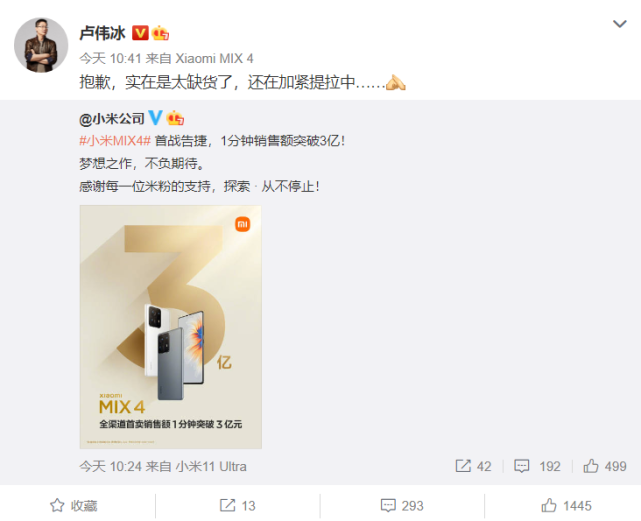The width and height of the screenshot is (641, 521).
Task: Click the repost button showing 13
Action: click(x=238, y=505)
